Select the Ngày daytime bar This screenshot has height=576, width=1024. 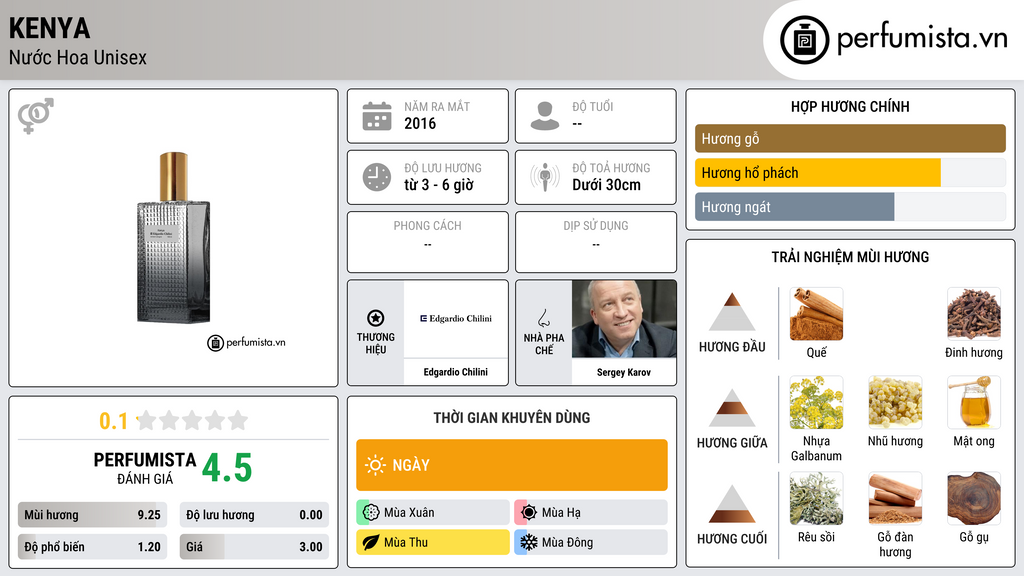pyautogui.click(x=512, y=465)
